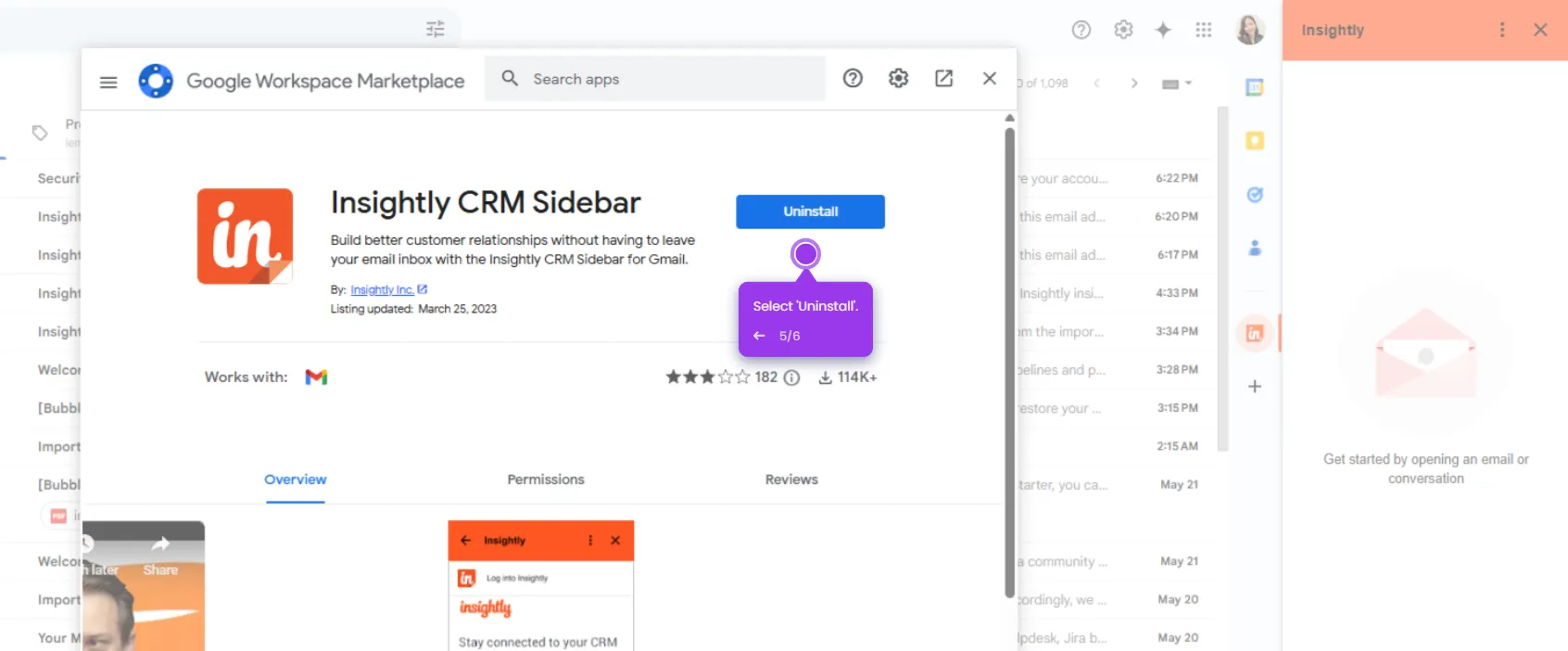Open Insightly panel more options menu
The width and height of the screenshot is (1568, 651).
point(1502,30)
